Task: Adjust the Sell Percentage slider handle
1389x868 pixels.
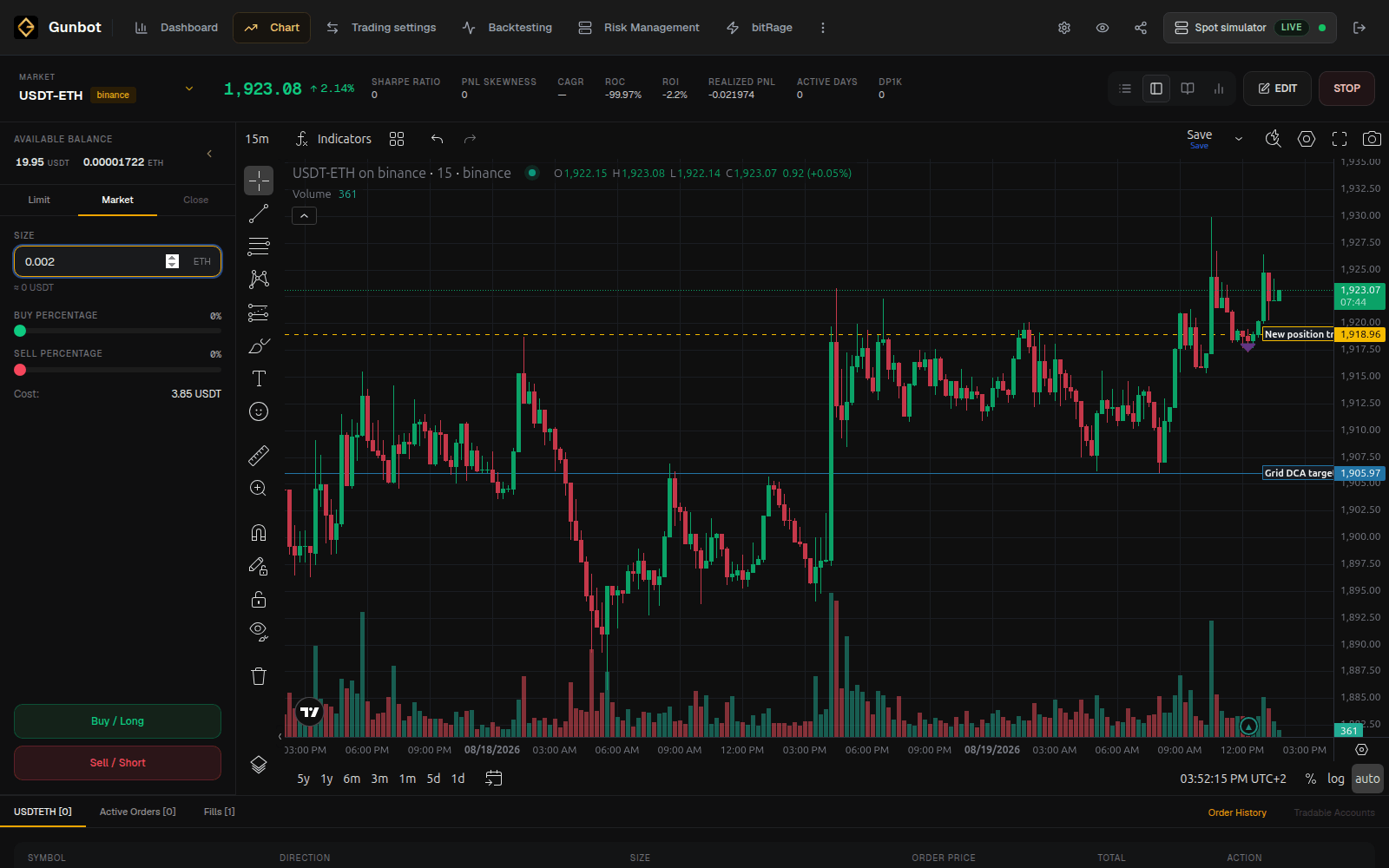Action: [x=20, y=370]
